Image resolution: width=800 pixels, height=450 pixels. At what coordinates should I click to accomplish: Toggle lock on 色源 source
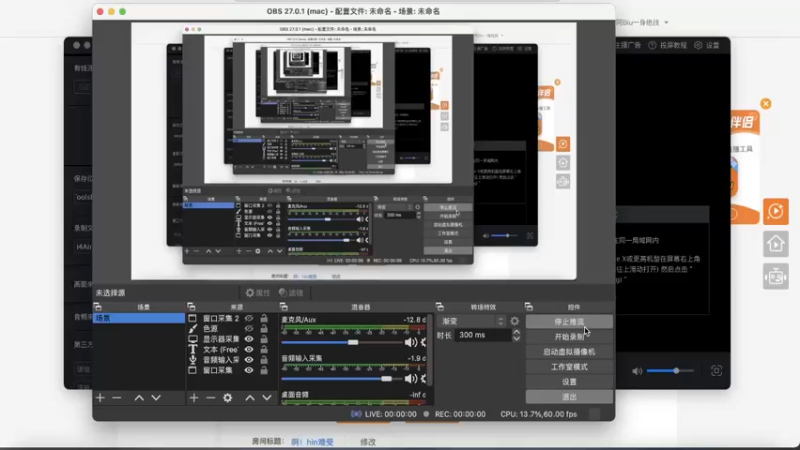[264, 329]
